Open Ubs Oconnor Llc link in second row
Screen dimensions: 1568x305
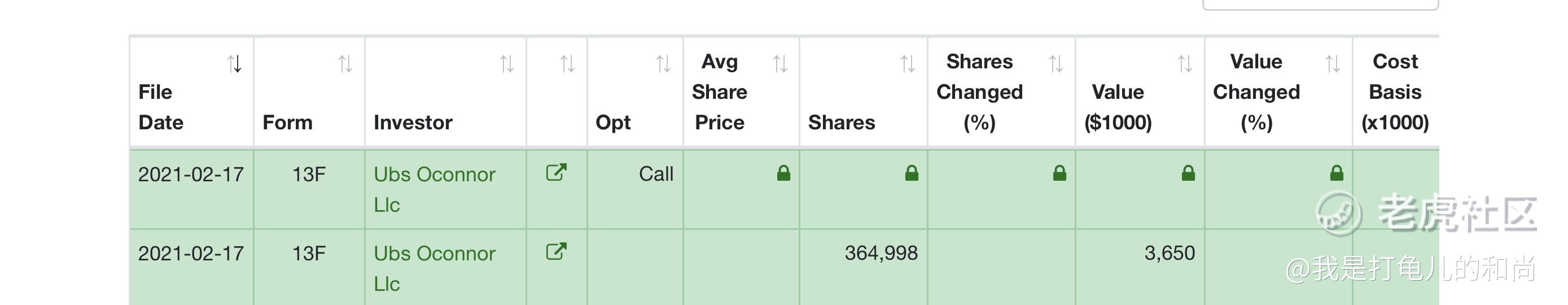click(x=435, y=268)
